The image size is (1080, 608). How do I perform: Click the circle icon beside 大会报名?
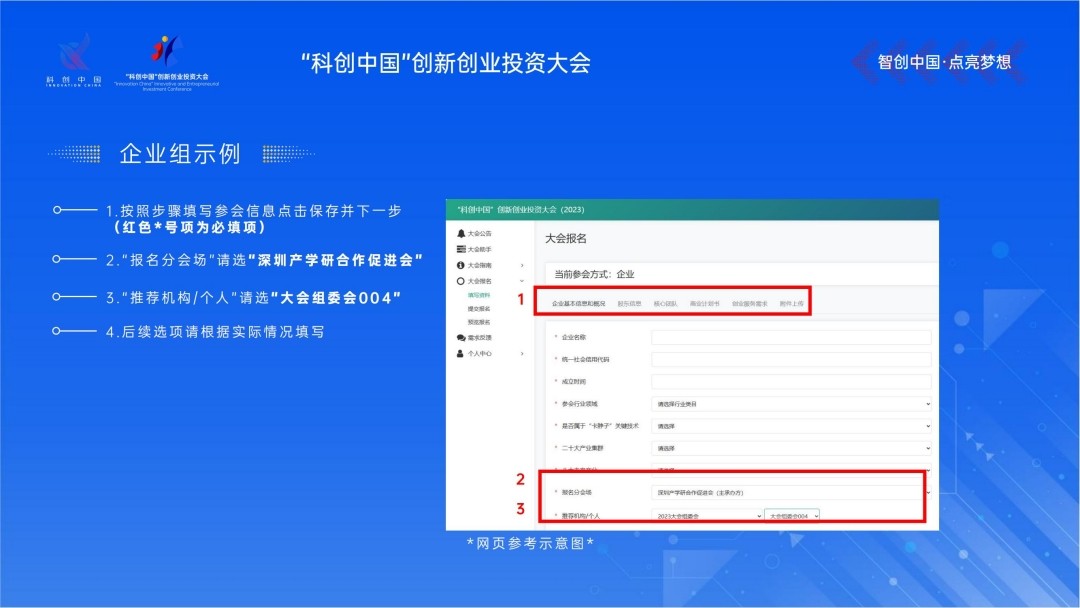(461, 282)
